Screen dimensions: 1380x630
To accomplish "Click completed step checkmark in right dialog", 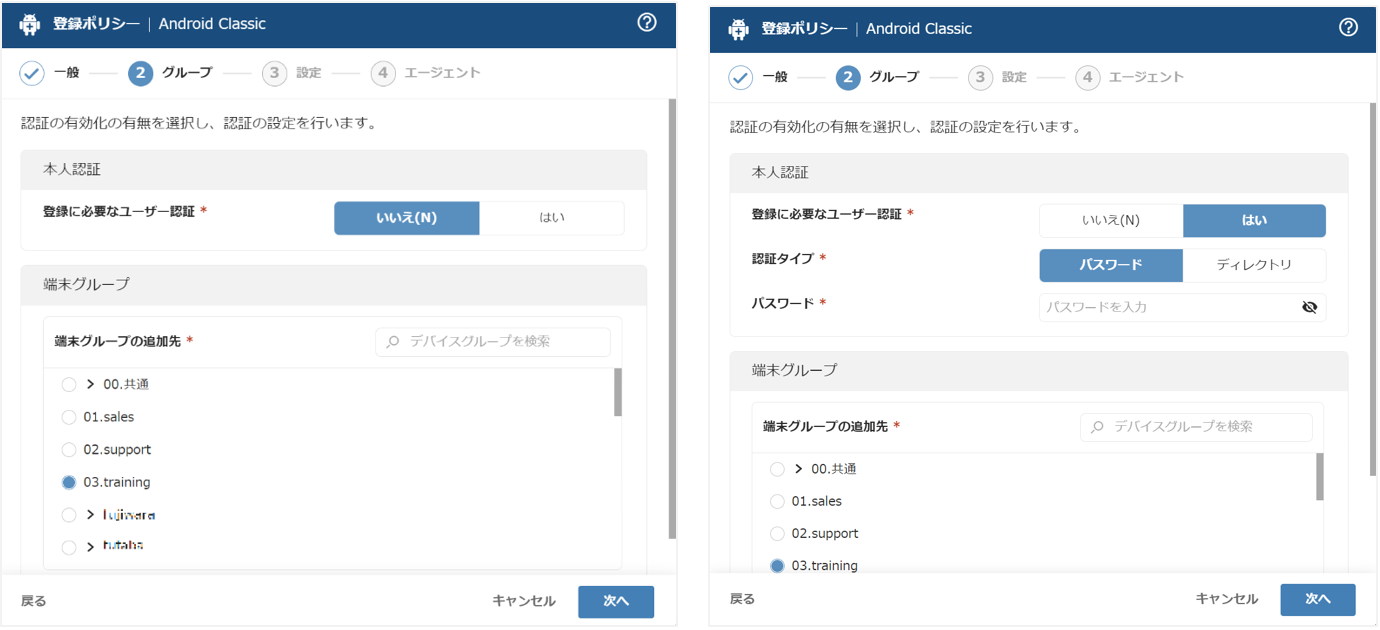I will (740, 77).
